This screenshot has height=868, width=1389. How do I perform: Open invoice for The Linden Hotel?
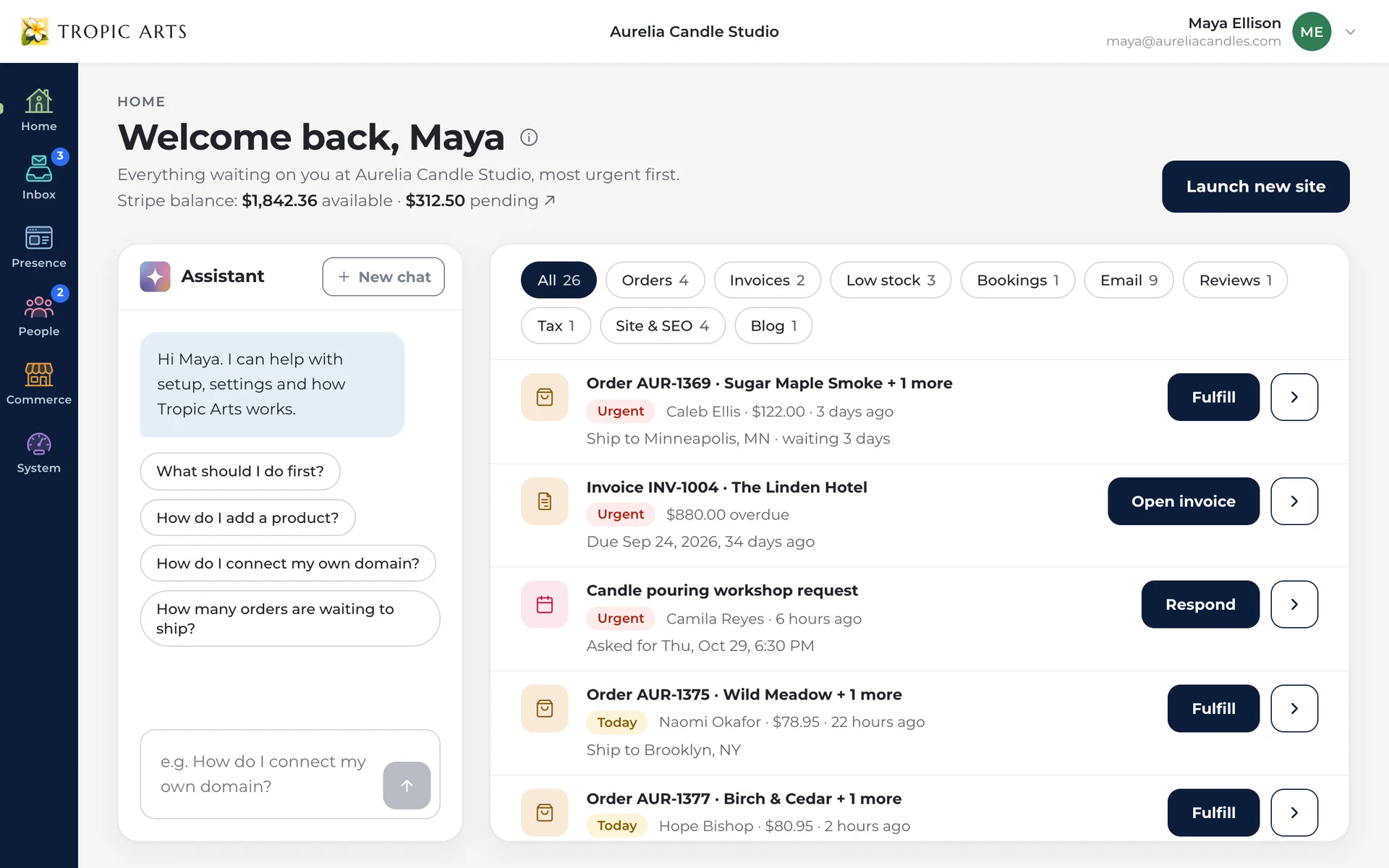(1183, 501)
